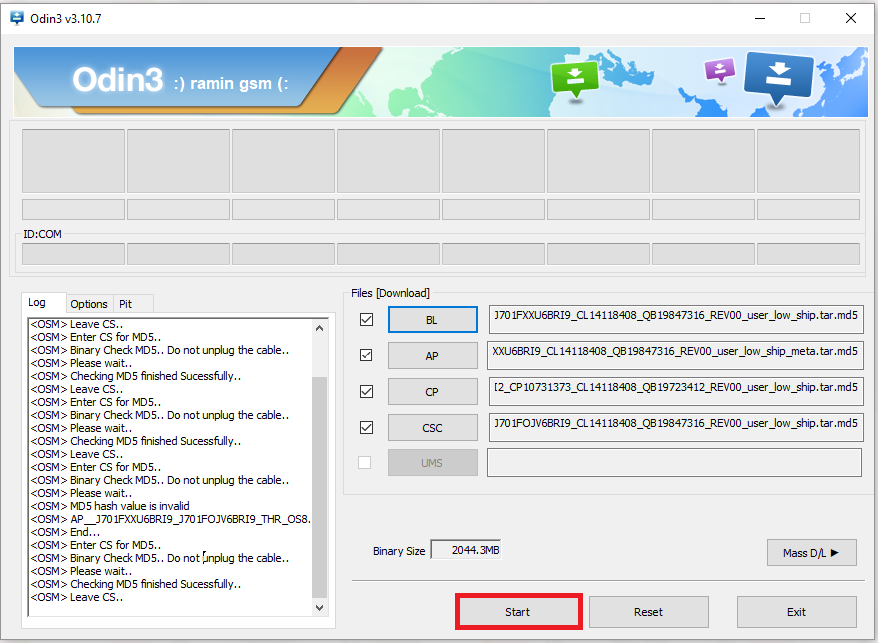Close the Odin3 window

[851, 18]
